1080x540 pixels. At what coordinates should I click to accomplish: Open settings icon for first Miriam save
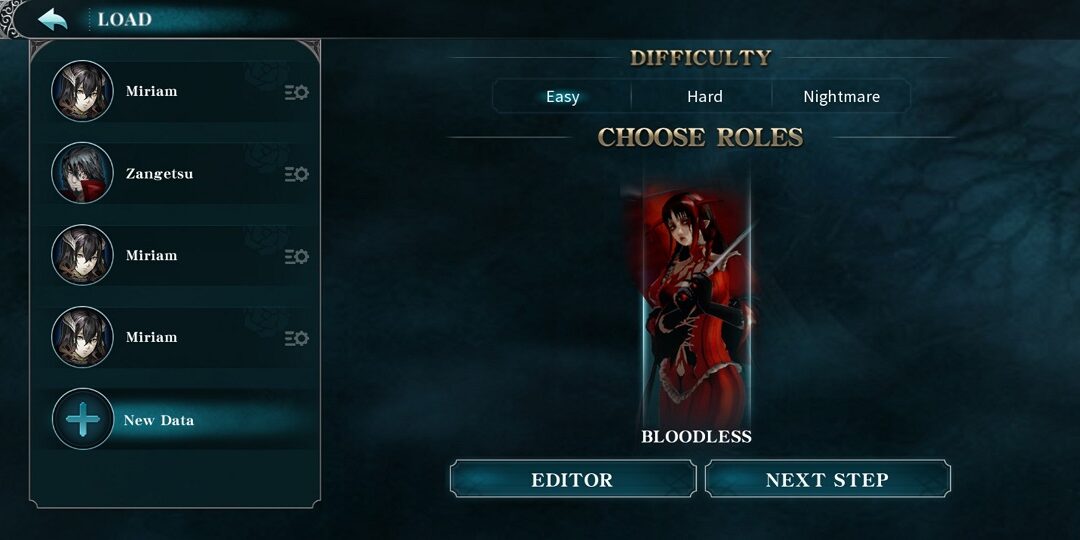coord(297,92)
